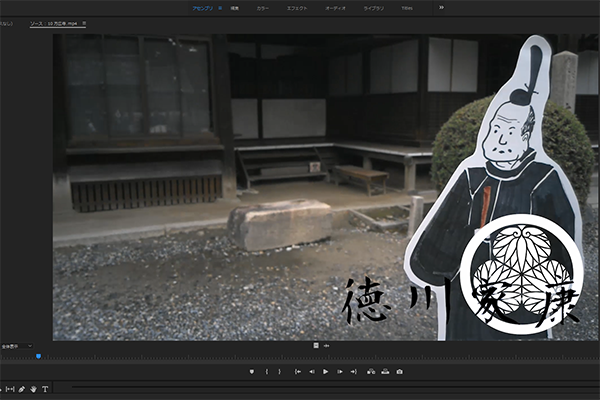Switch to the ライブラリ workspace tab
The height and width of the screenshot is (400, 600).
[x=373, y=8]
